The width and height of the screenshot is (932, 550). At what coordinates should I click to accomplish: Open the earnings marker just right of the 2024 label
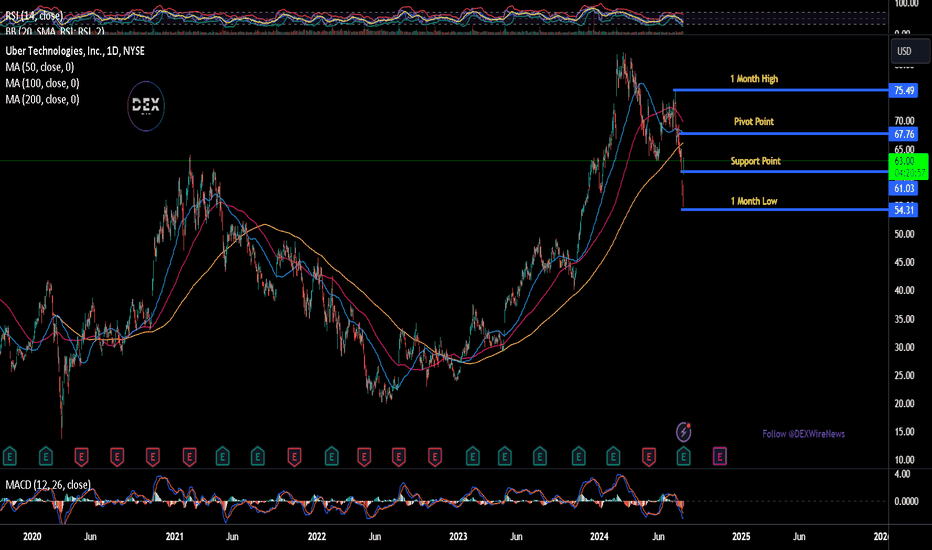[x=613, y=457]
